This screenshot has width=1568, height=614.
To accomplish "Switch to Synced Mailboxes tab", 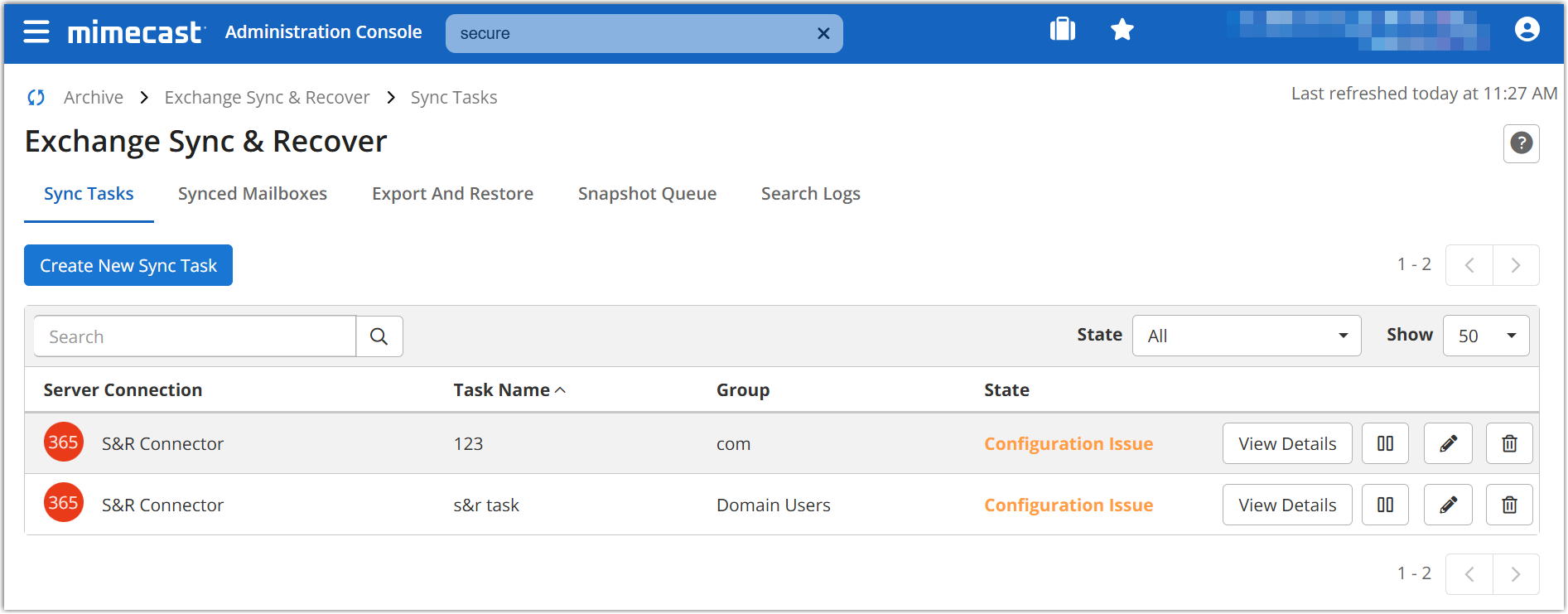I will (x=253, y=194).
